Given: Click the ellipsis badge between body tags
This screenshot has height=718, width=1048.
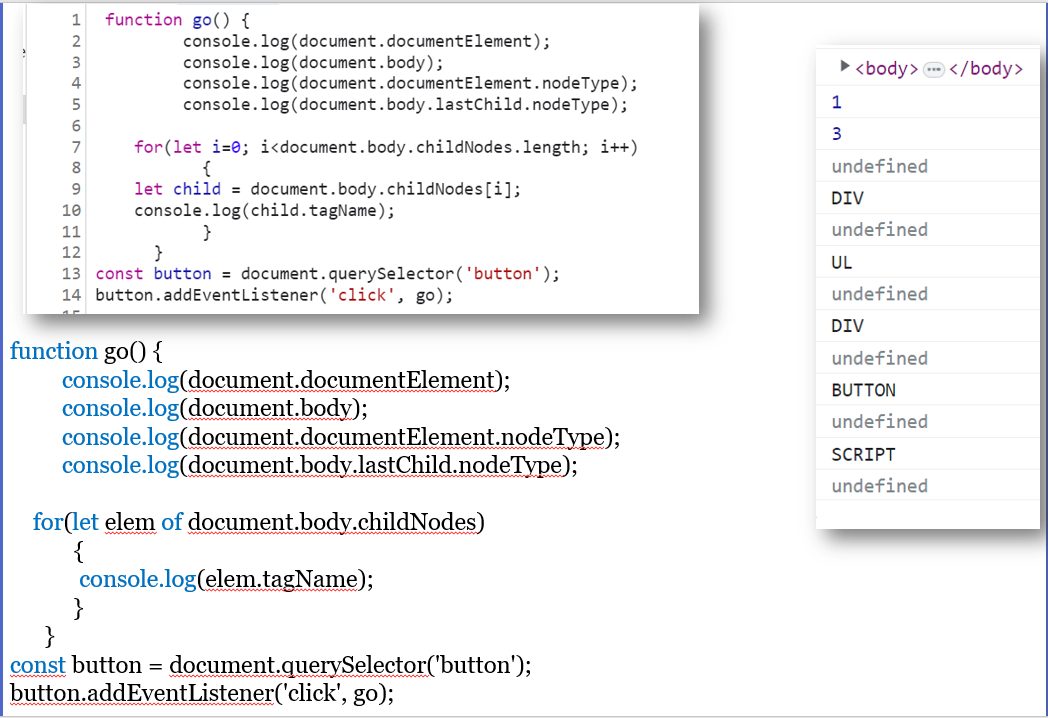Looking at the screenshot, I should coord(934,69).
